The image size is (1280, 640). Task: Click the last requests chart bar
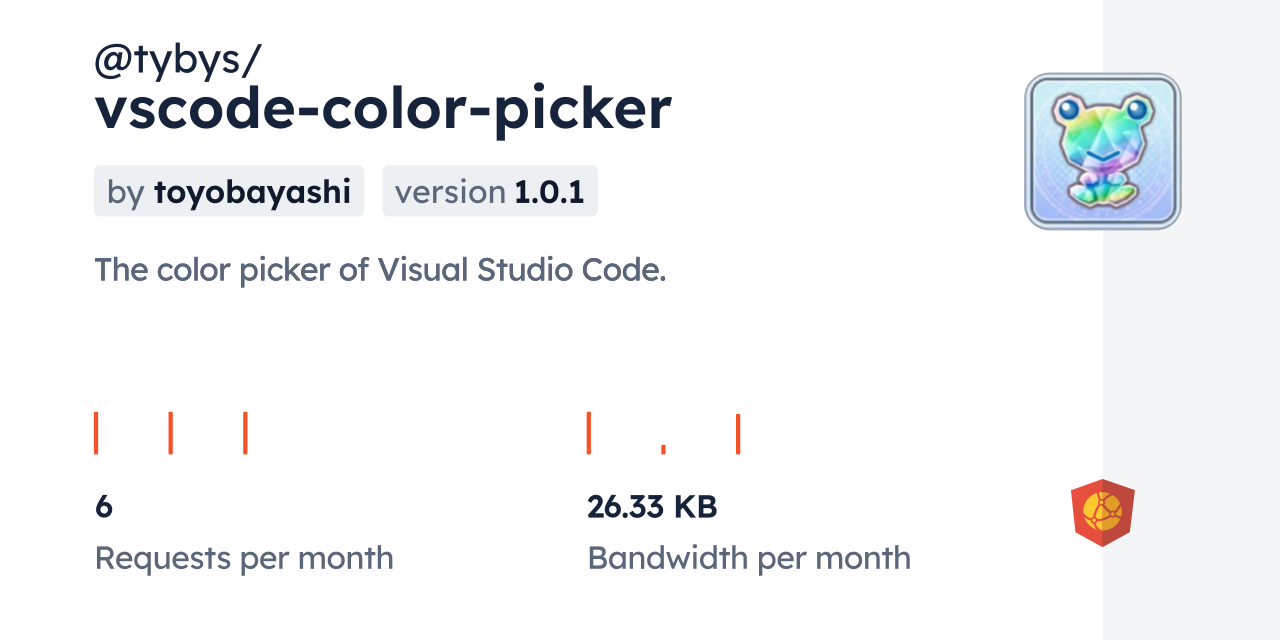tap(245, 433)
